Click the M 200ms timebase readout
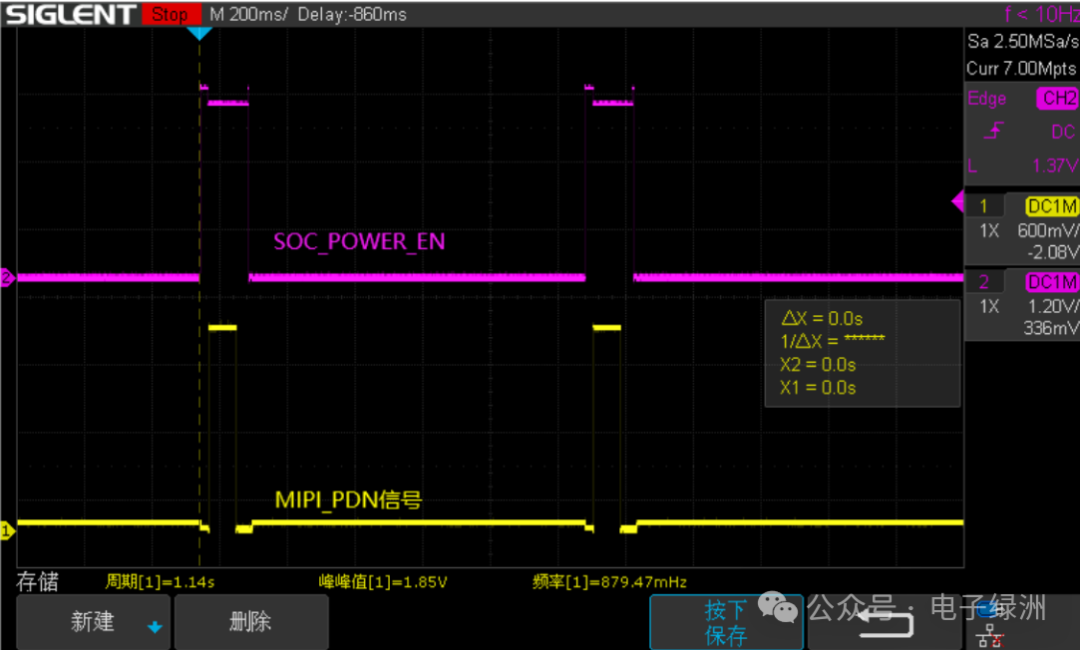1080x650 pixels. pyautogui.click(x=249, y=14)
